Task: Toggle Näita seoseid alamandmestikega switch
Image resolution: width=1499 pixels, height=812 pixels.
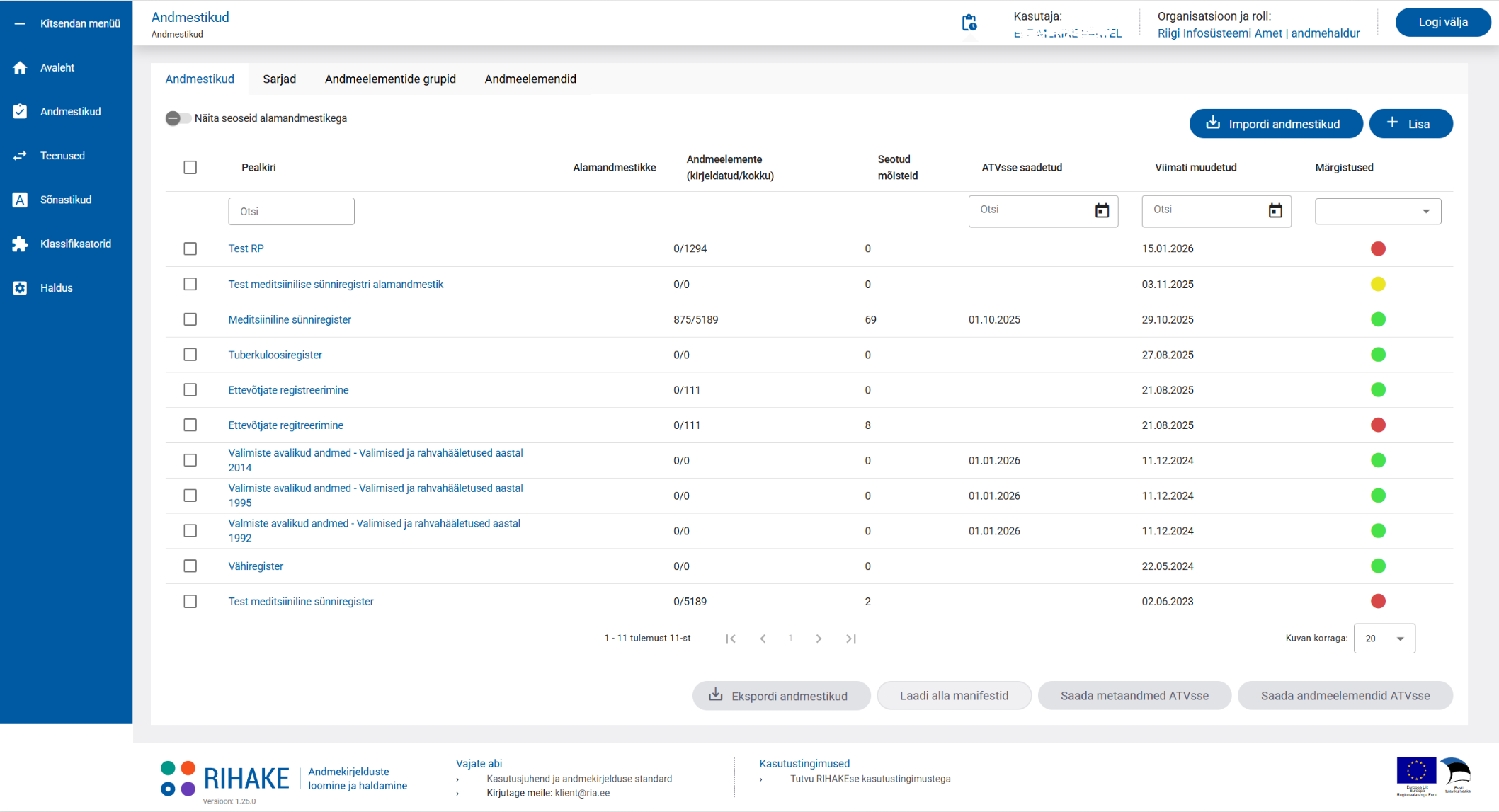Action: (x=178, y=118)
